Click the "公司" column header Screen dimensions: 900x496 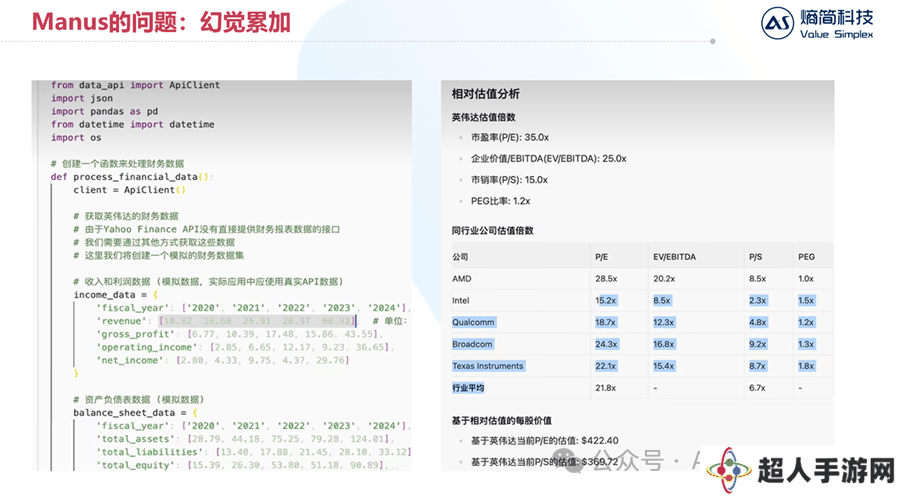[x=460, y=257]
